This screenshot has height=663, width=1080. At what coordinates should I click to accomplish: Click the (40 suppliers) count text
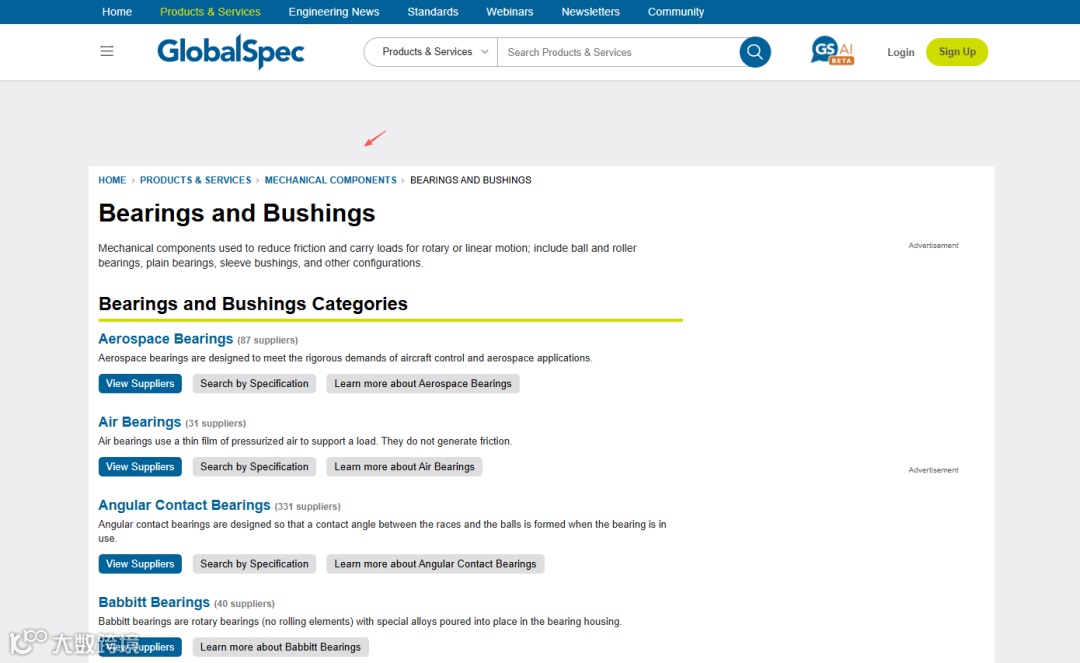coord(244,604)
